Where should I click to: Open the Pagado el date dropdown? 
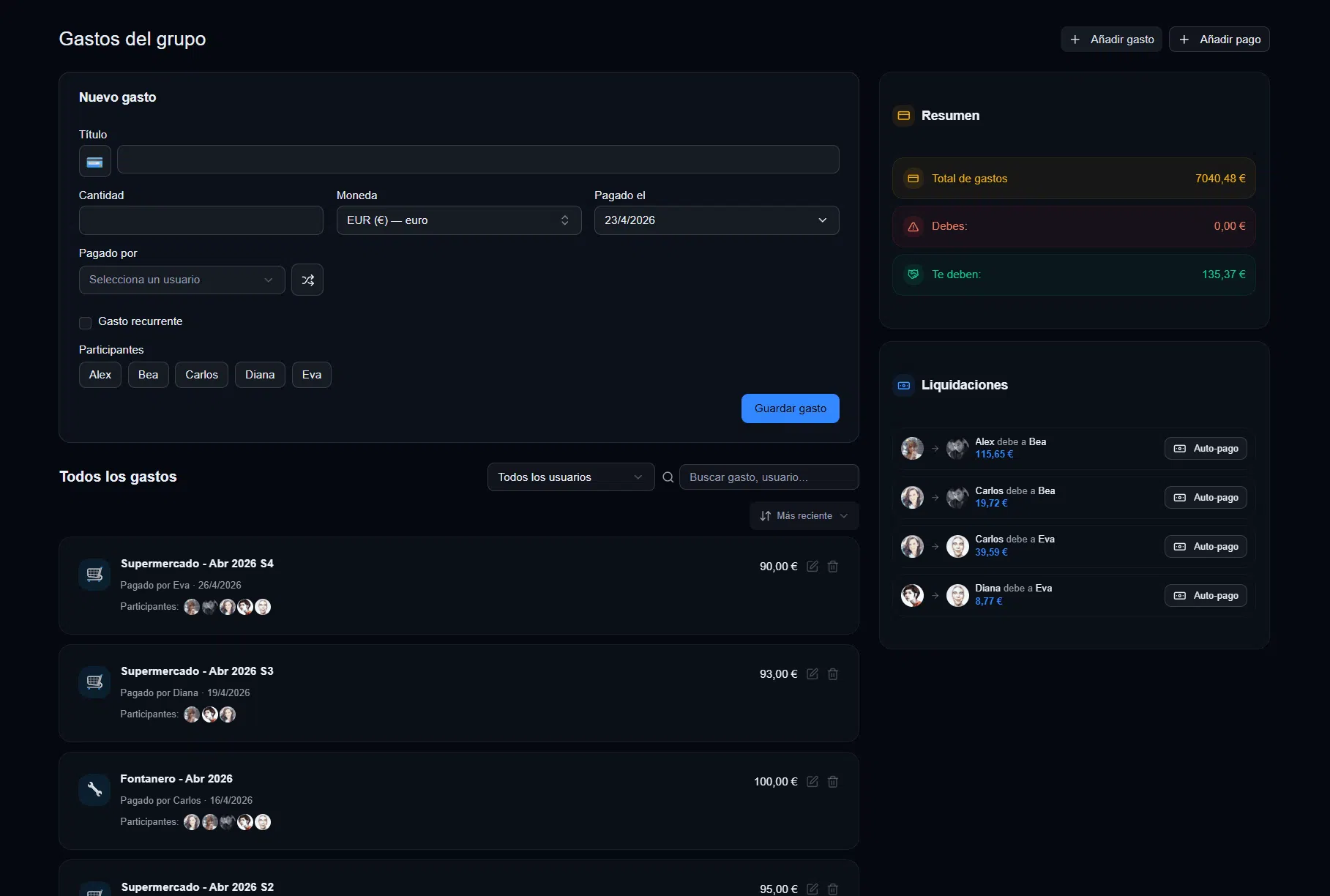click(717, 220)
